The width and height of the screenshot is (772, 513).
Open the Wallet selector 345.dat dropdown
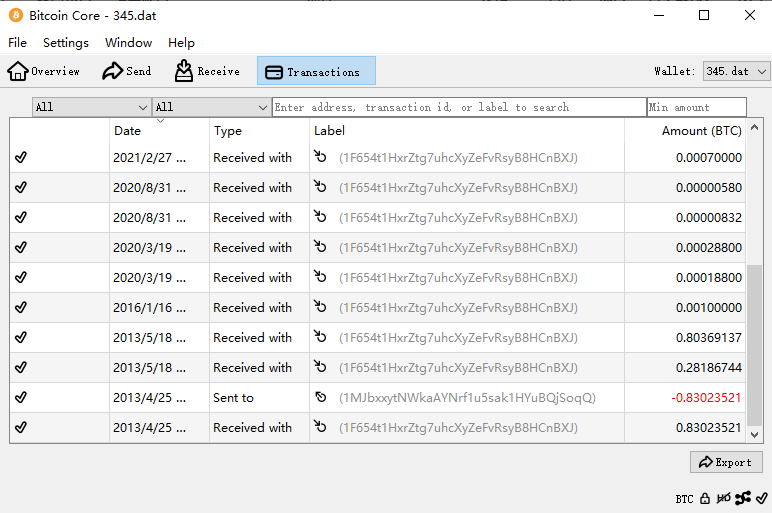(736, 72)
